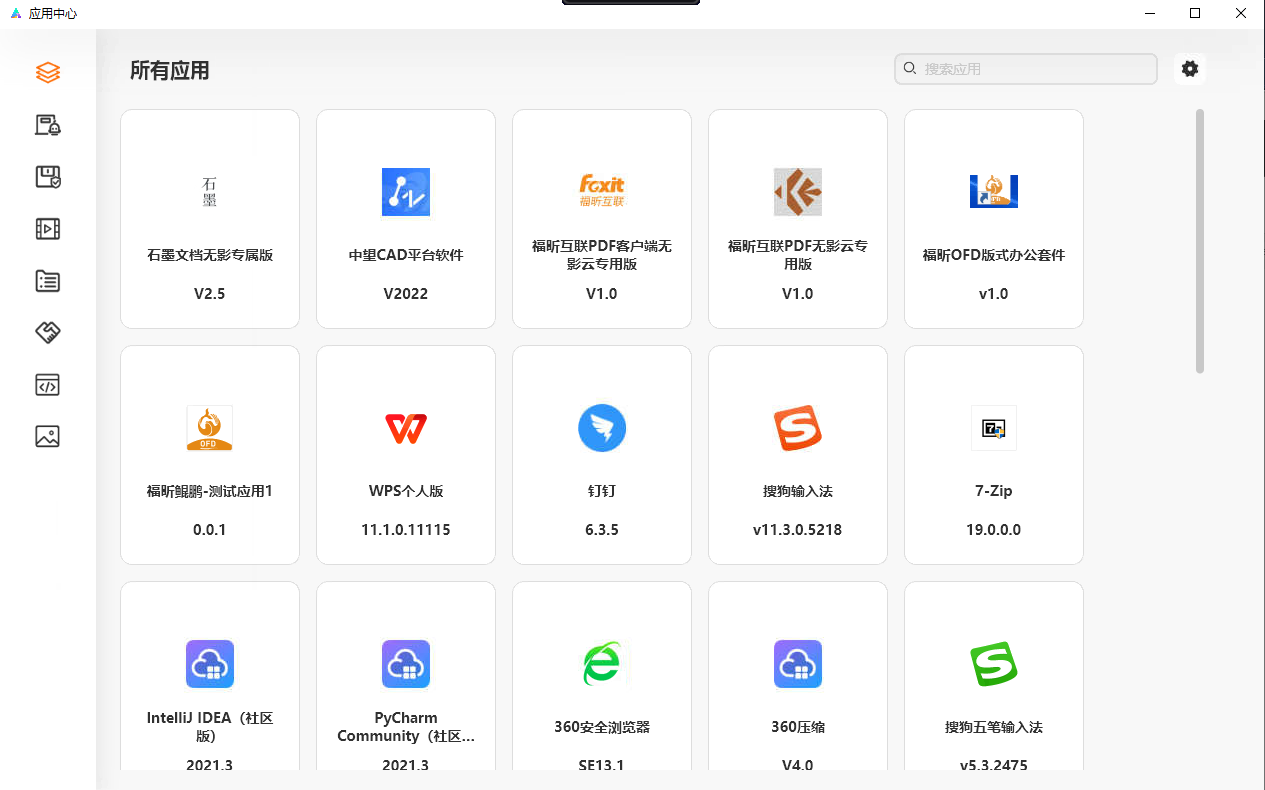Click the red WPS logo icon
Viewport: 1265px width, 790px height.
pyautogui.click(x=406, y=429)
